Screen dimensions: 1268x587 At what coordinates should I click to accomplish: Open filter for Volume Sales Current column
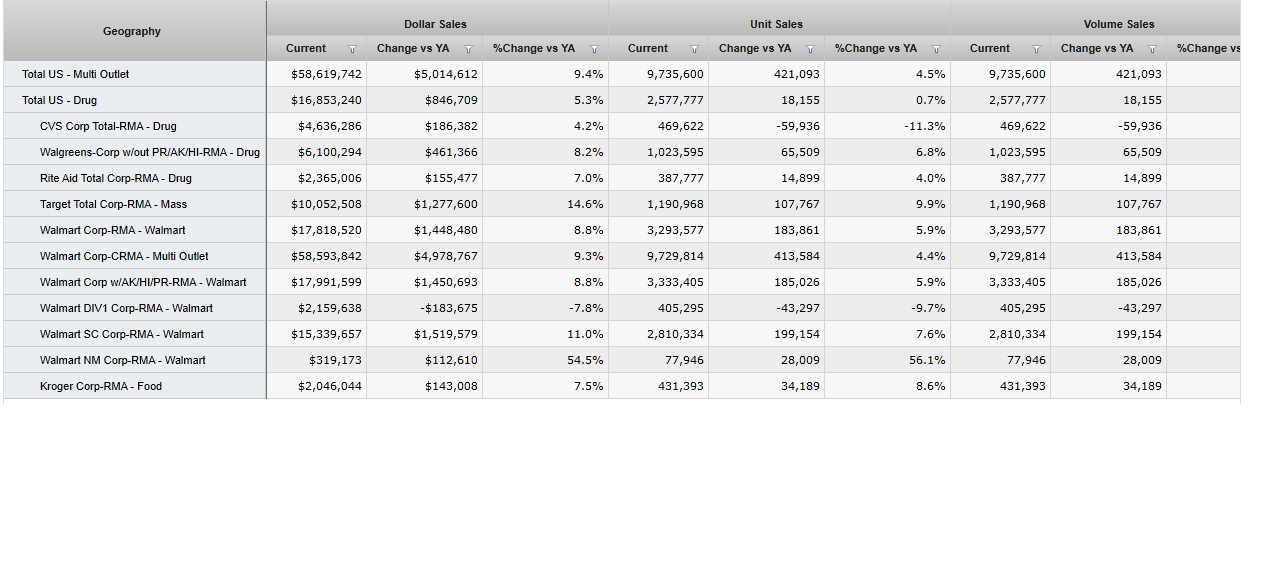click(1036, 49)
